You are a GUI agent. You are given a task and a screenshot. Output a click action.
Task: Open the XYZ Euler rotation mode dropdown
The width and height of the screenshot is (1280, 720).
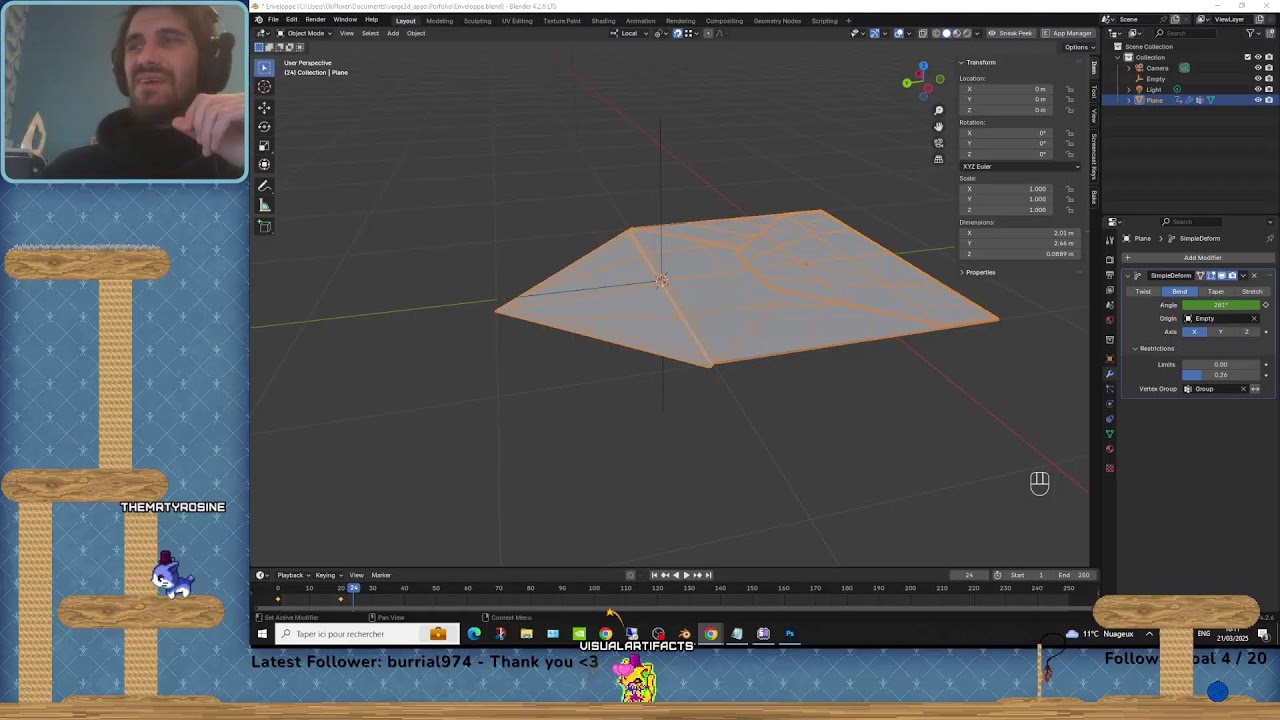pos(1020,166)
